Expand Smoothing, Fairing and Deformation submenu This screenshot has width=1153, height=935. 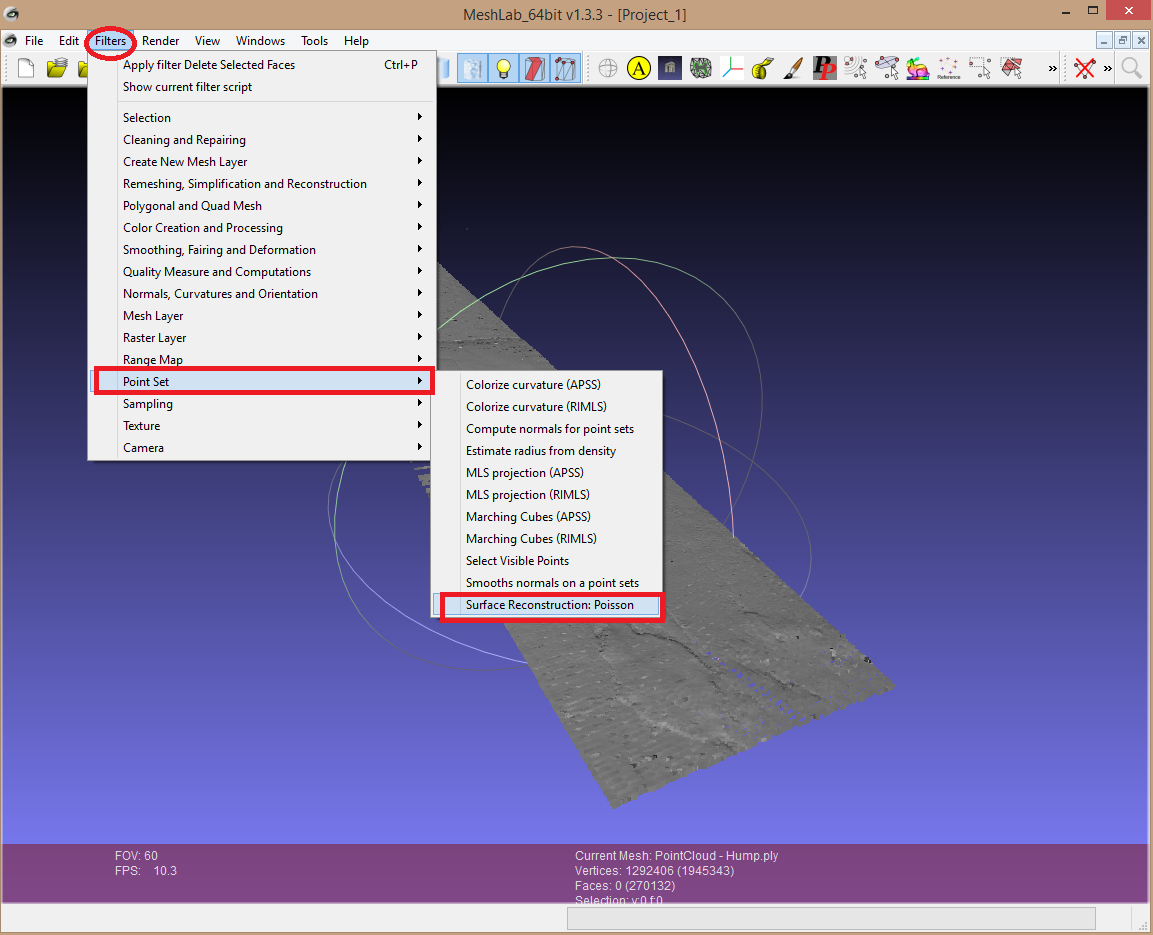(262, 250)
